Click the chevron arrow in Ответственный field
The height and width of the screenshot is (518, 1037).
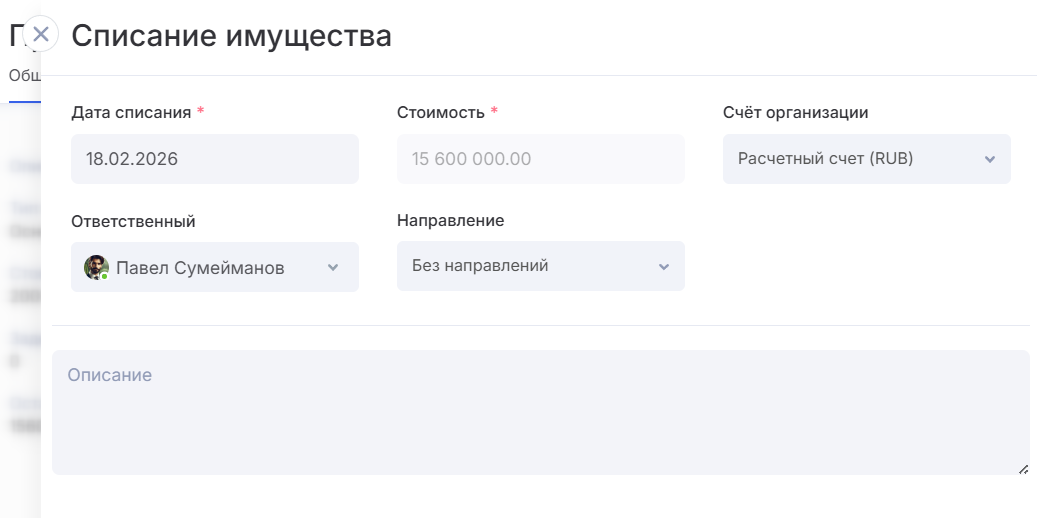click(333, 268)
